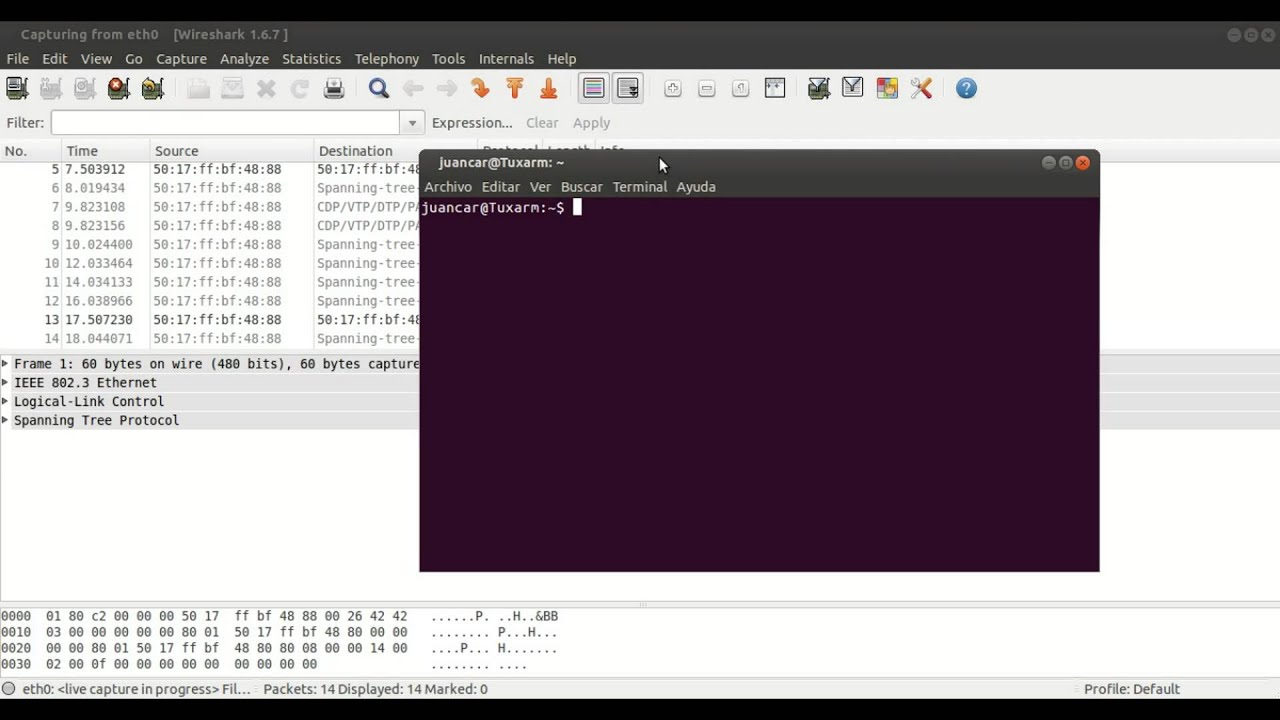Open the Capture menu

(181, 59)
